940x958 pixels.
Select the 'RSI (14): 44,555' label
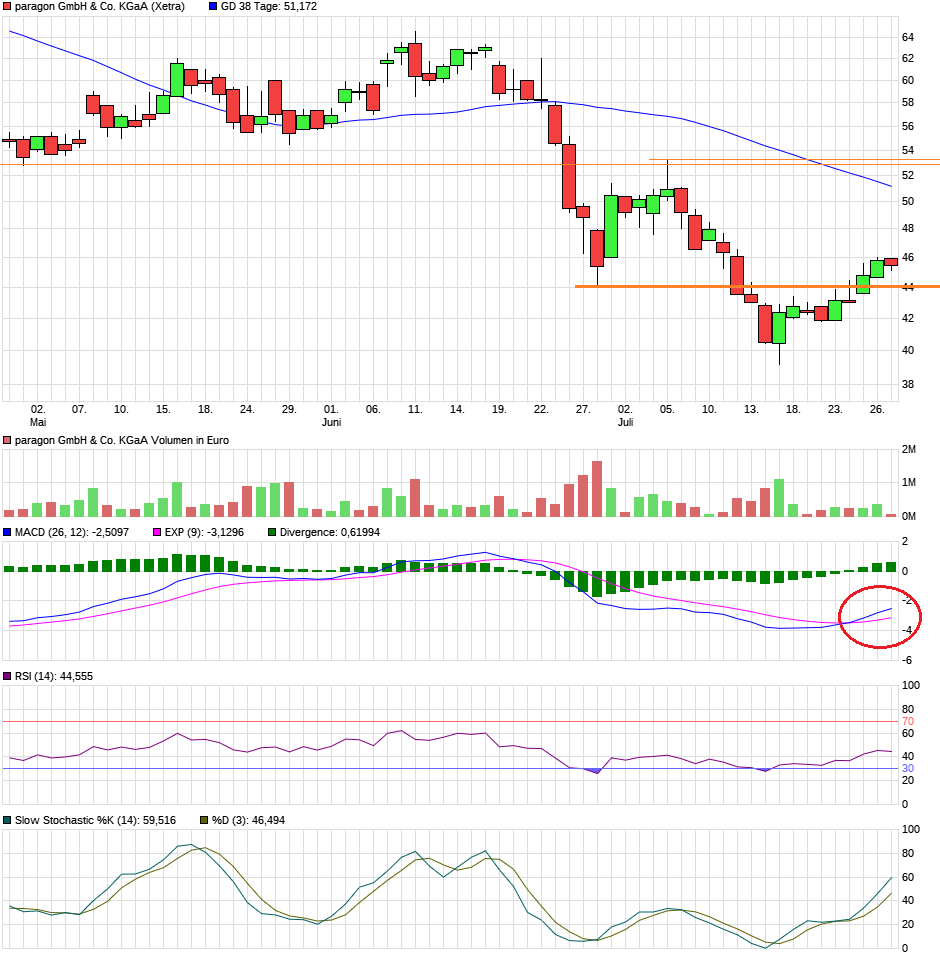54,676
